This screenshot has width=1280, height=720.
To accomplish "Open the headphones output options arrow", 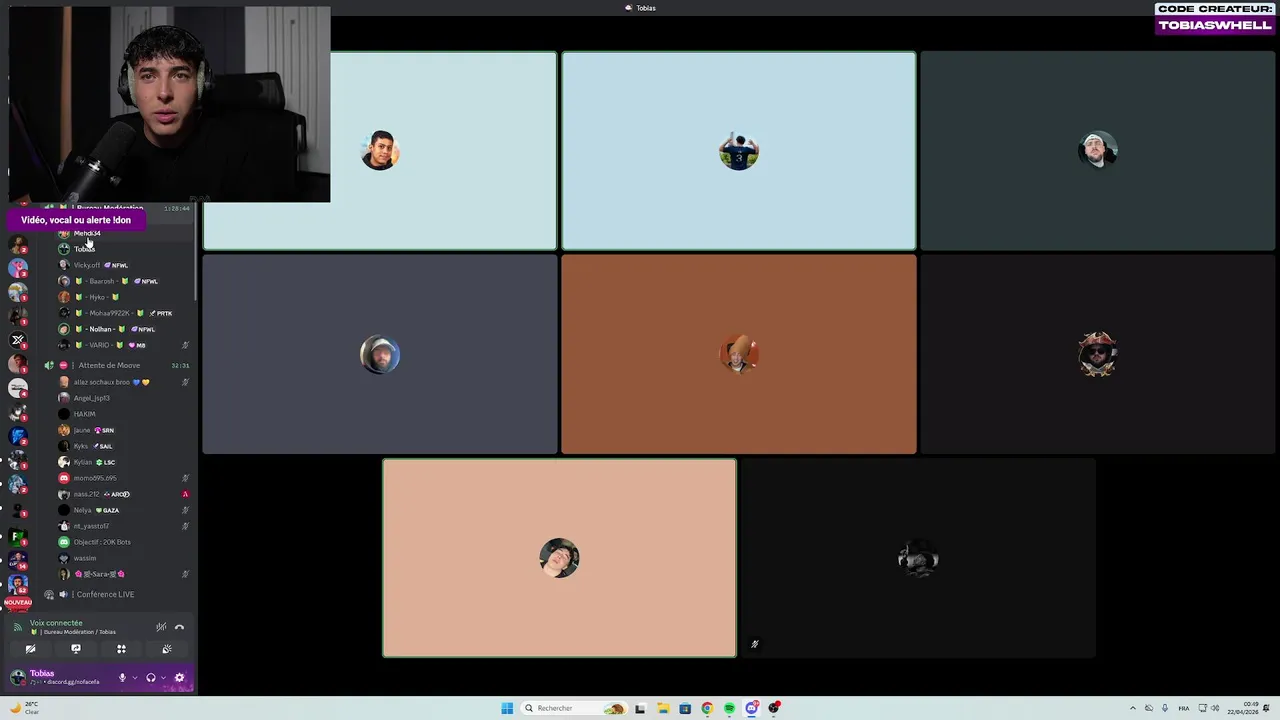I will pos(163,677).
